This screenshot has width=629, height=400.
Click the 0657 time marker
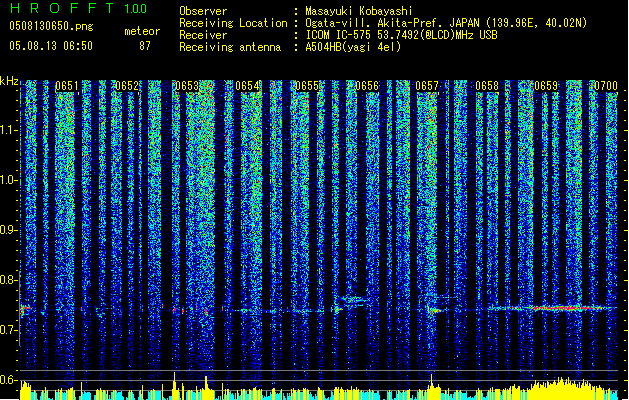coord(427,86)
